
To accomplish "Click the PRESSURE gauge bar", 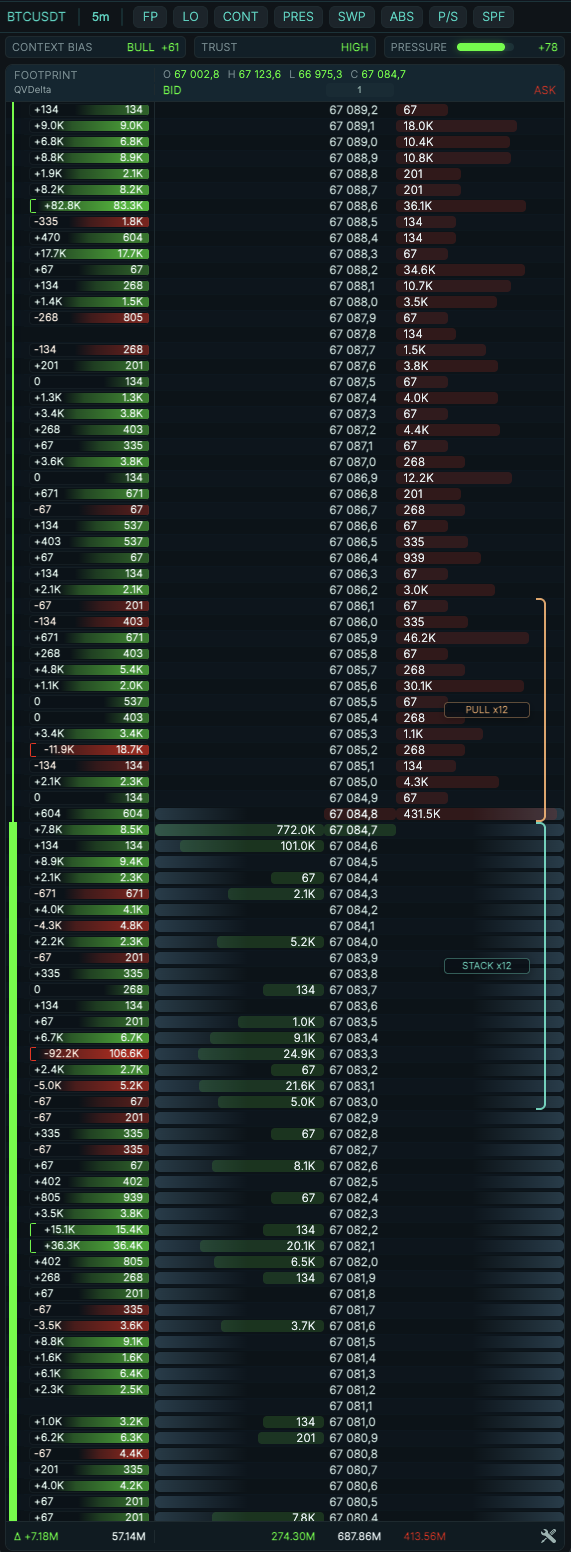I will 485,47.
